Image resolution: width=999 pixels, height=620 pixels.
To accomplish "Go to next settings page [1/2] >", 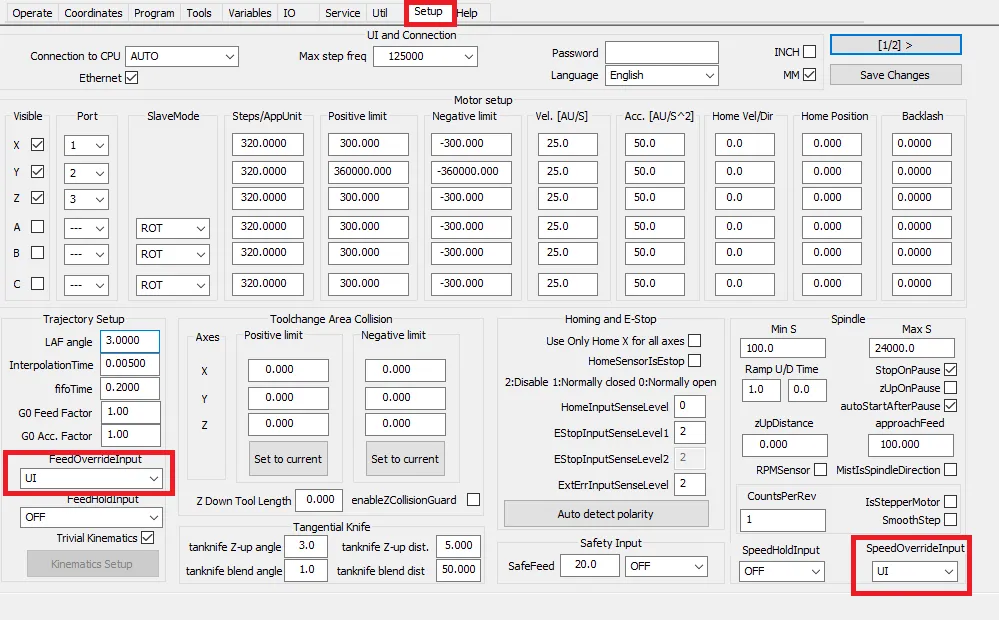I will pos(895,45).
